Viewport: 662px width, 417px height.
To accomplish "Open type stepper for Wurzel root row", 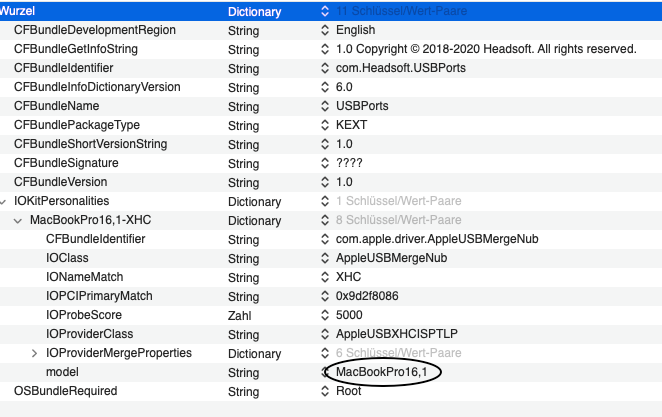I will [x=324, y=11].
